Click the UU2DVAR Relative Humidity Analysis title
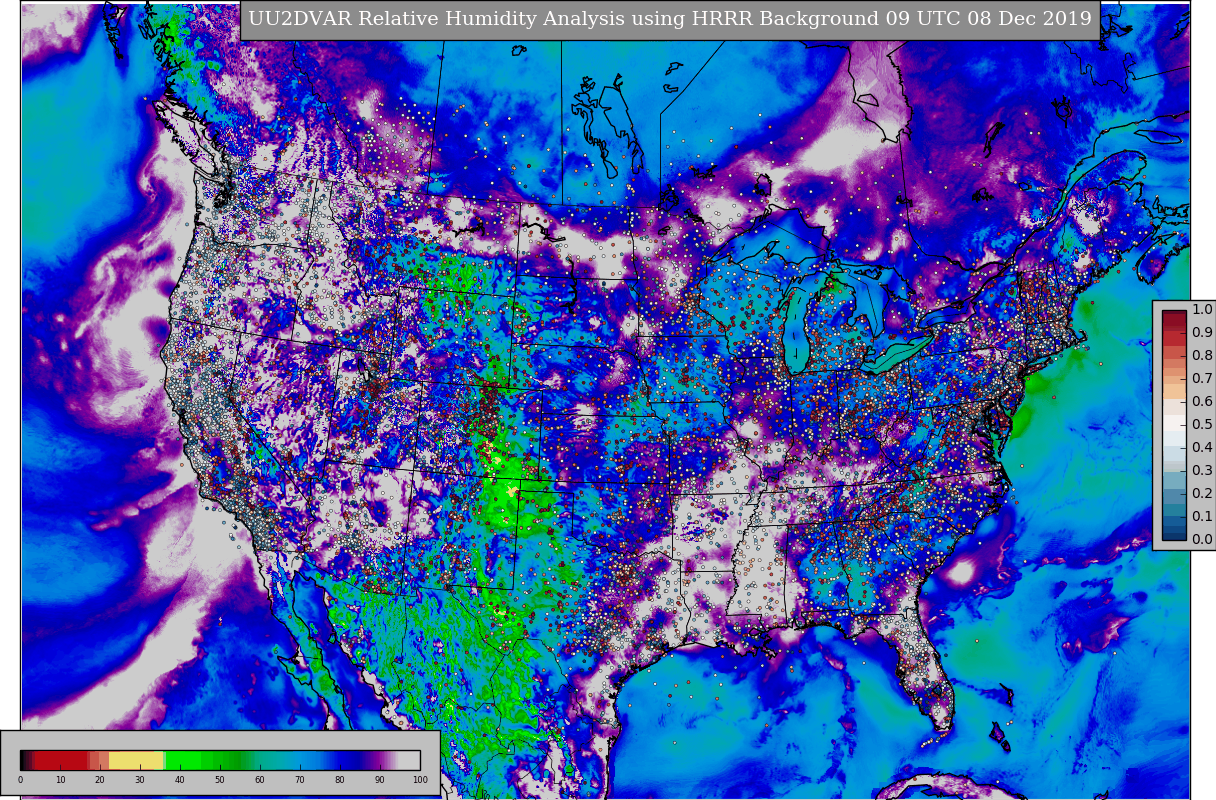Viewport: 1216px width, 800px height. [670, 20]
